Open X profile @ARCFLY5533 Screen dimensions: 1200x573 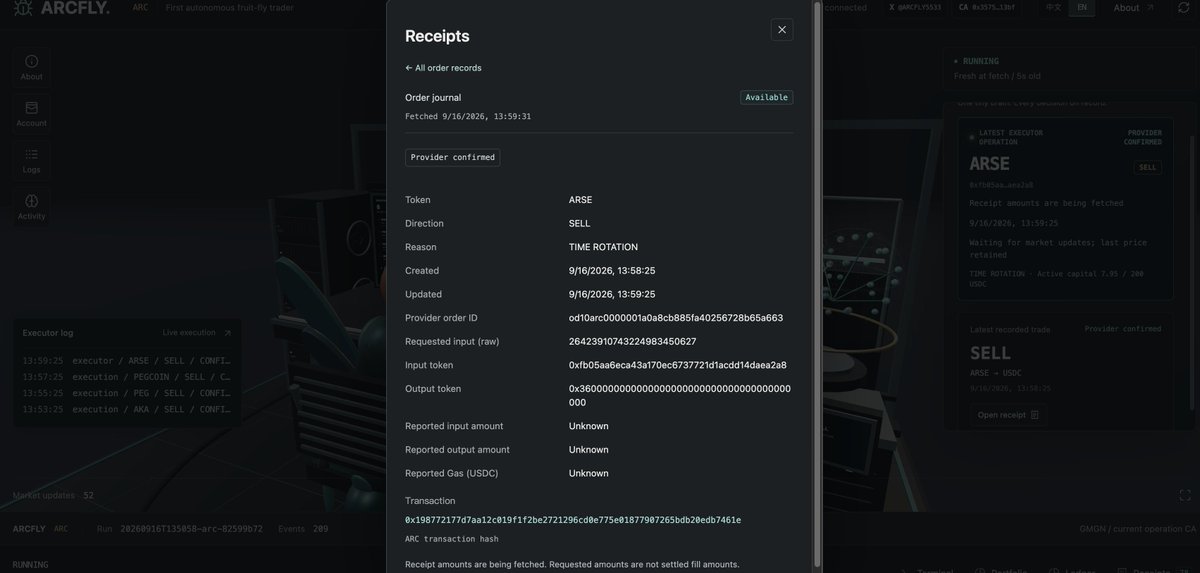(915, 7)
